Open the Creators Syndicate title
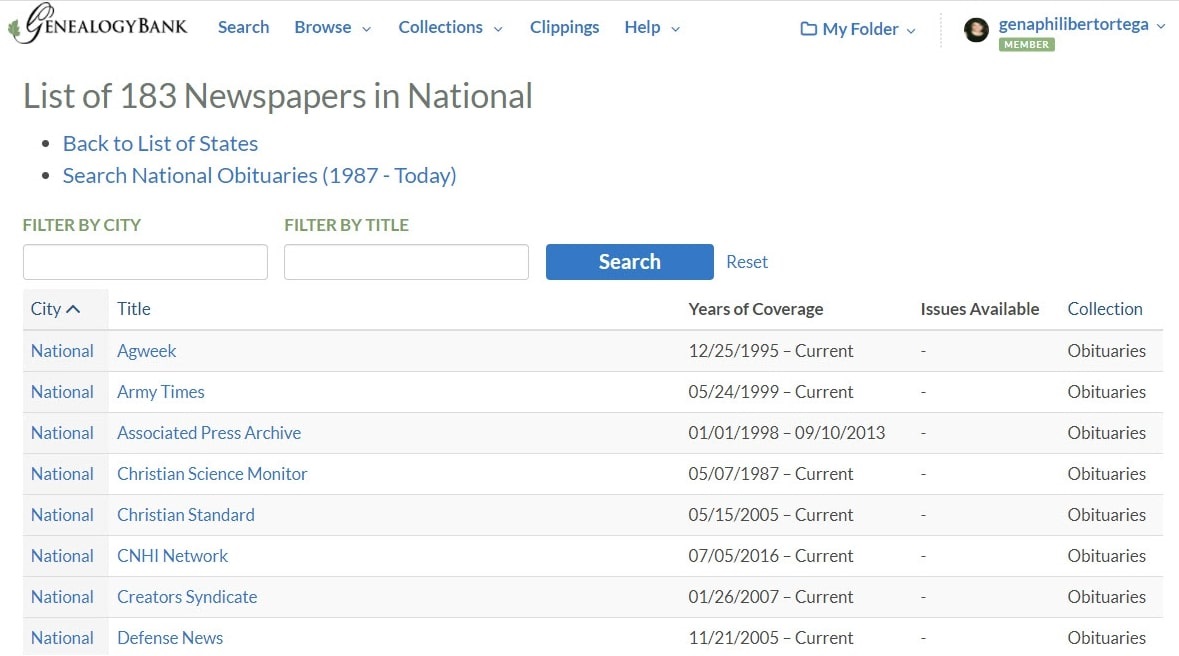The height and width of the screenshot is (656, 1179). 187,597
